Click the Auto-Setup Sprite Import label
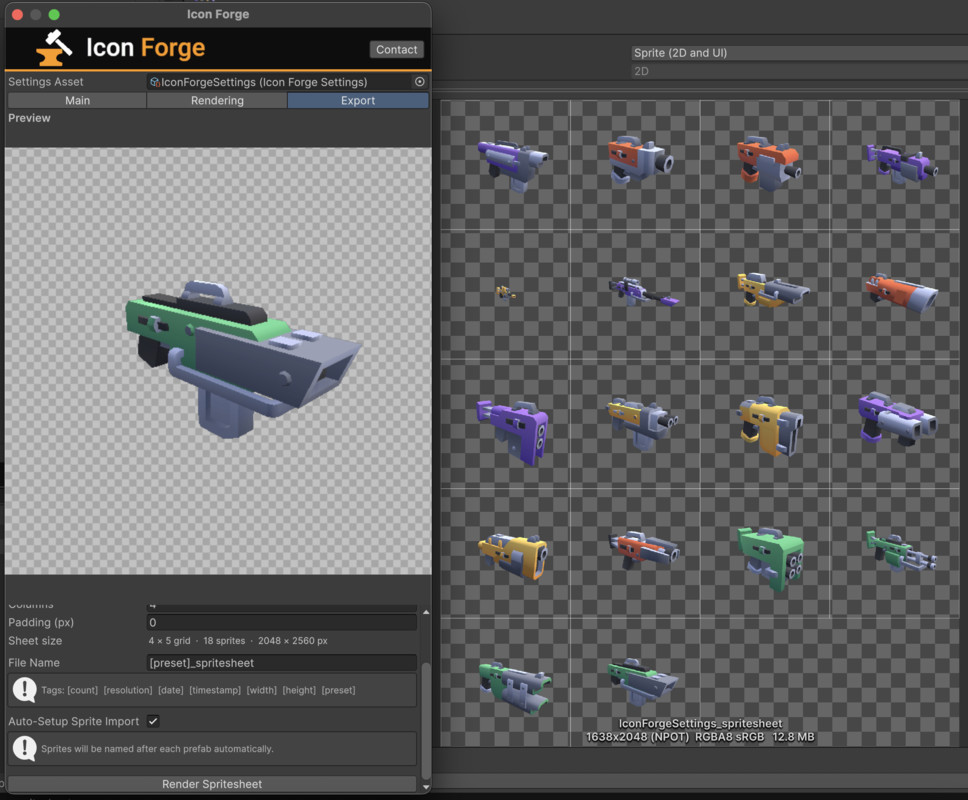Viewport: 968px width, 800px height. (x=73, y=721)
